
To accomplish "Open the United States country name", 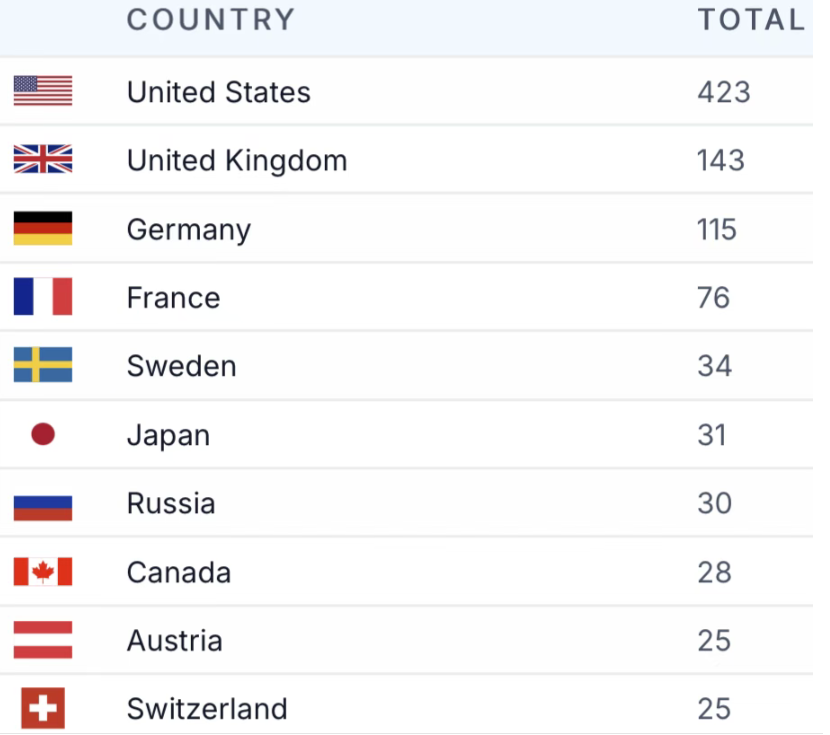I will pyautogui.click(x=219, y=92).
